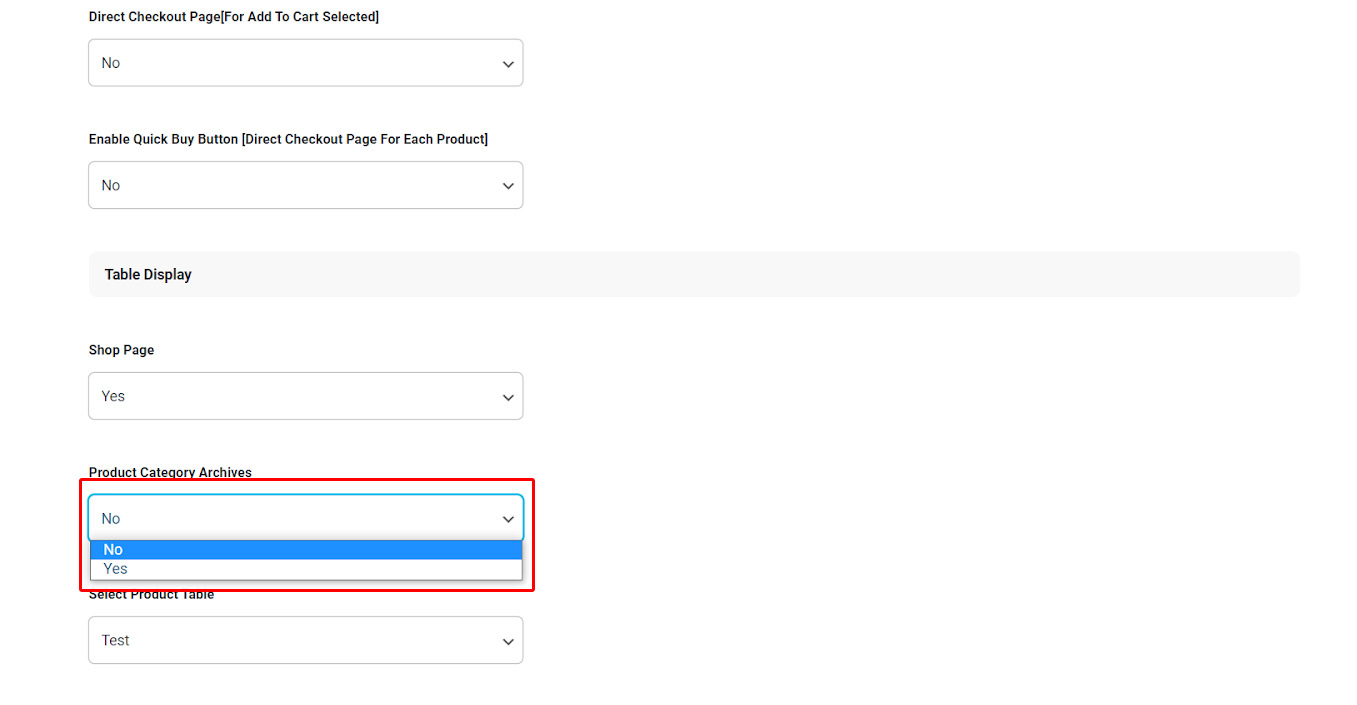Open the Enable Quick Buy Button dropdown
The width and height of the screenshot is (1357, 705).
click(305, 185)
